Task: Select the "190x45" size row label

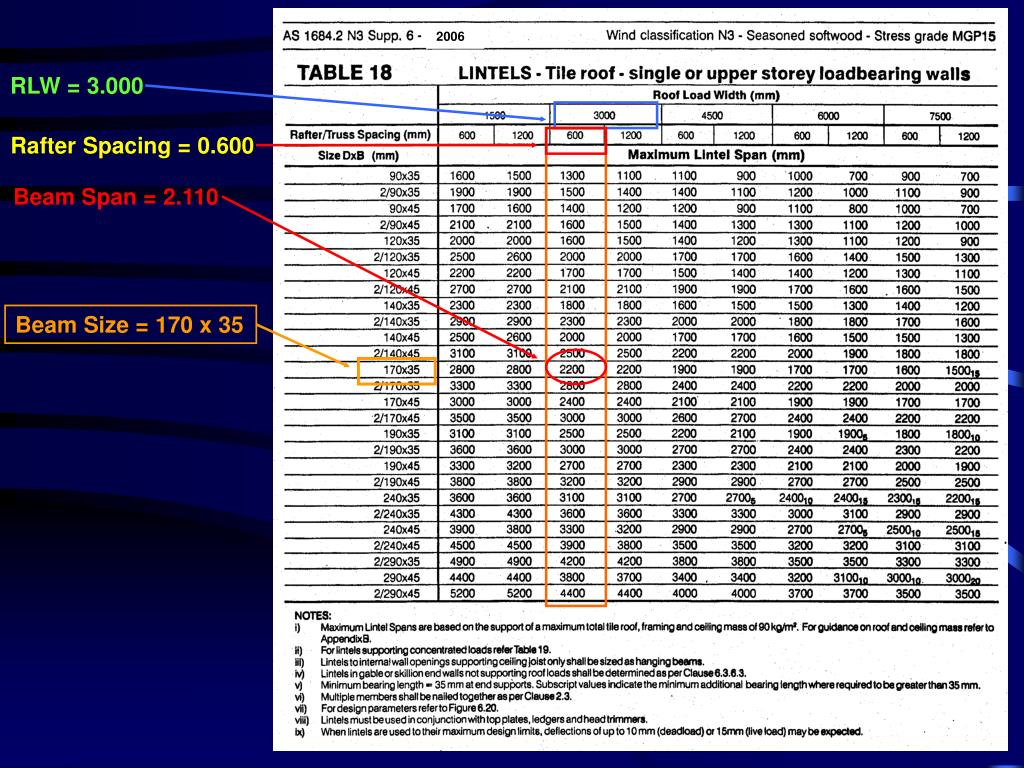Action: point(402,466)
